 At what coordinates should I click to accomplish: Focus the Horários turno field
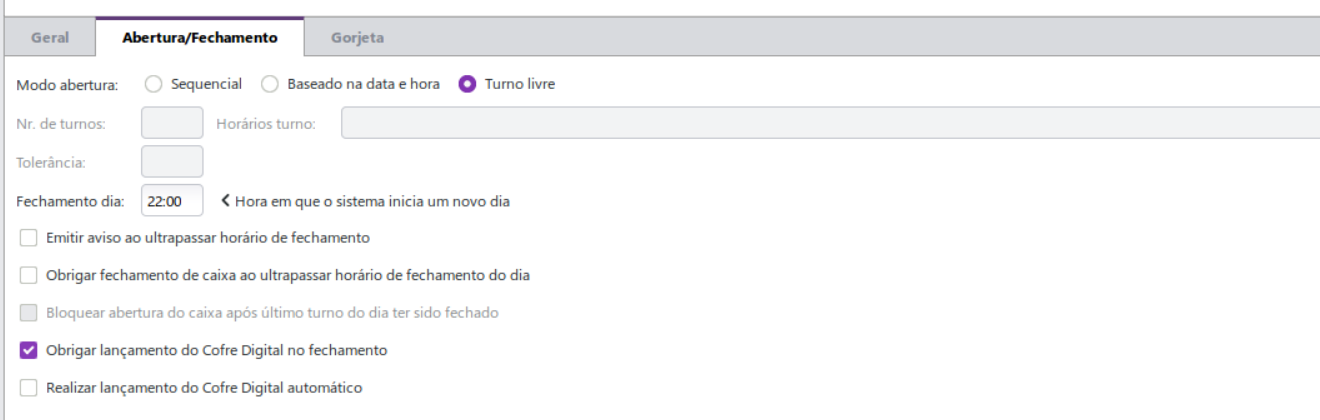830,123
